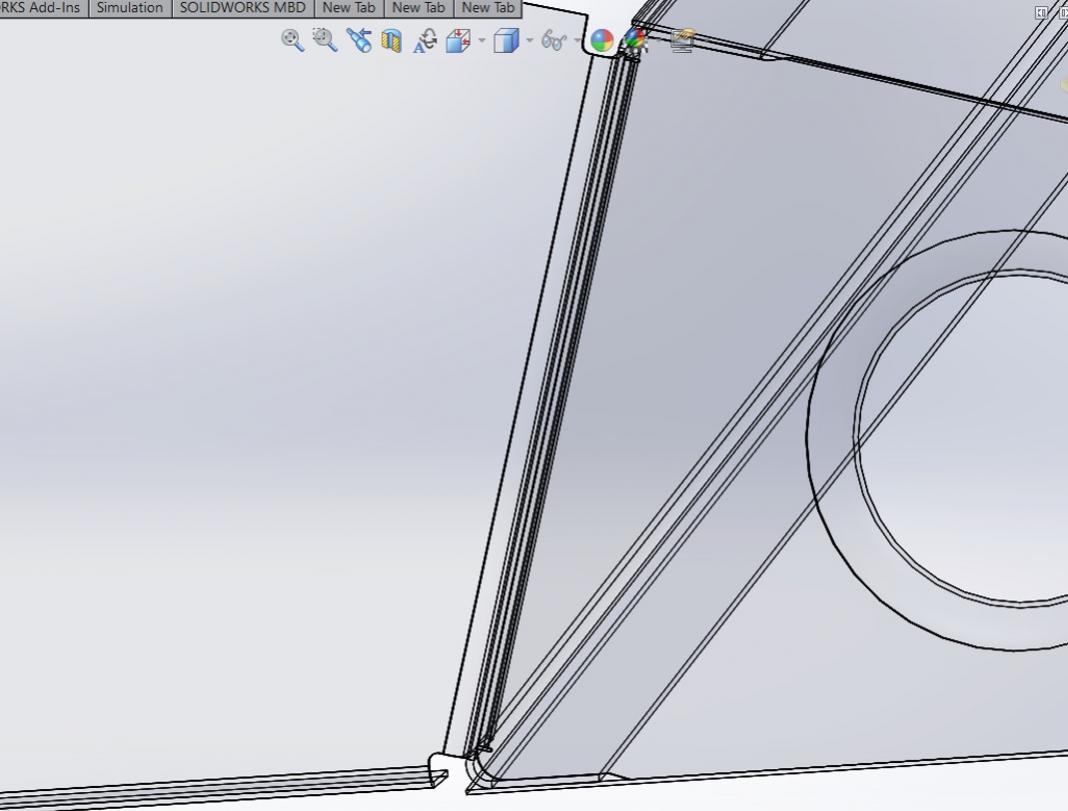Open the Simulation tab
The height and width of the screenshot is (811, 1068).
[x=130, y=8]
